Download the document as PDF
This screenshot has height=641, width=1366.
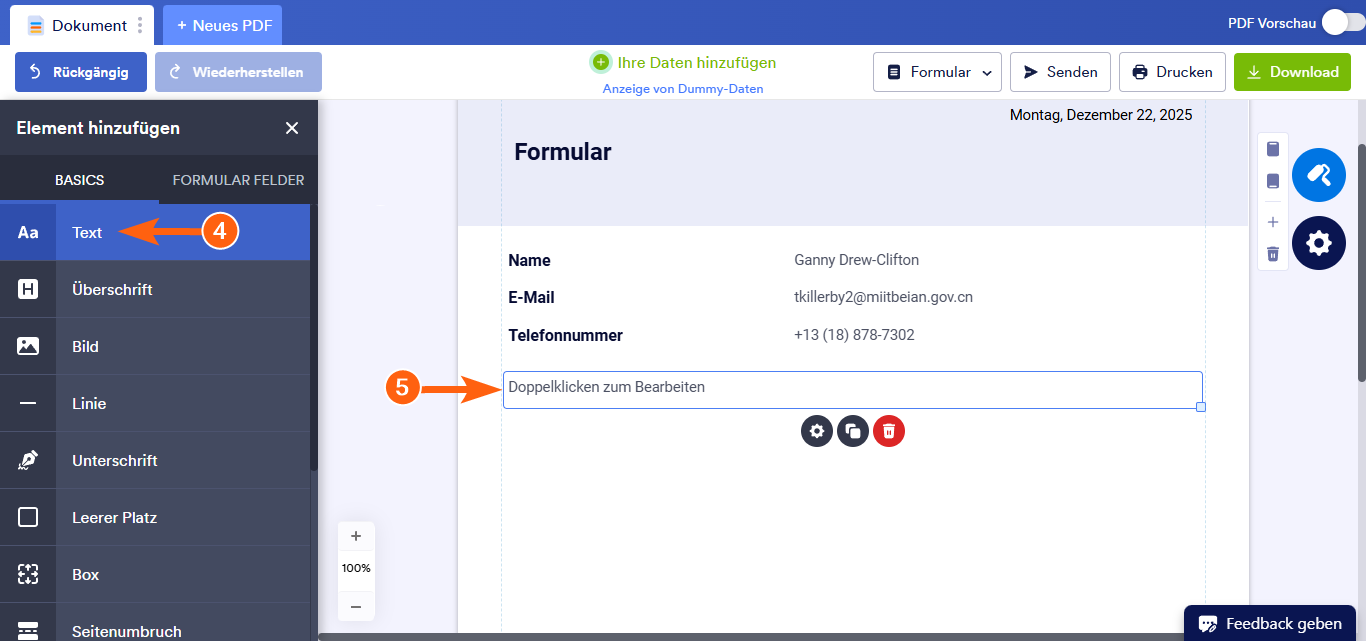pyautogui.click(x=1292, y=71)
